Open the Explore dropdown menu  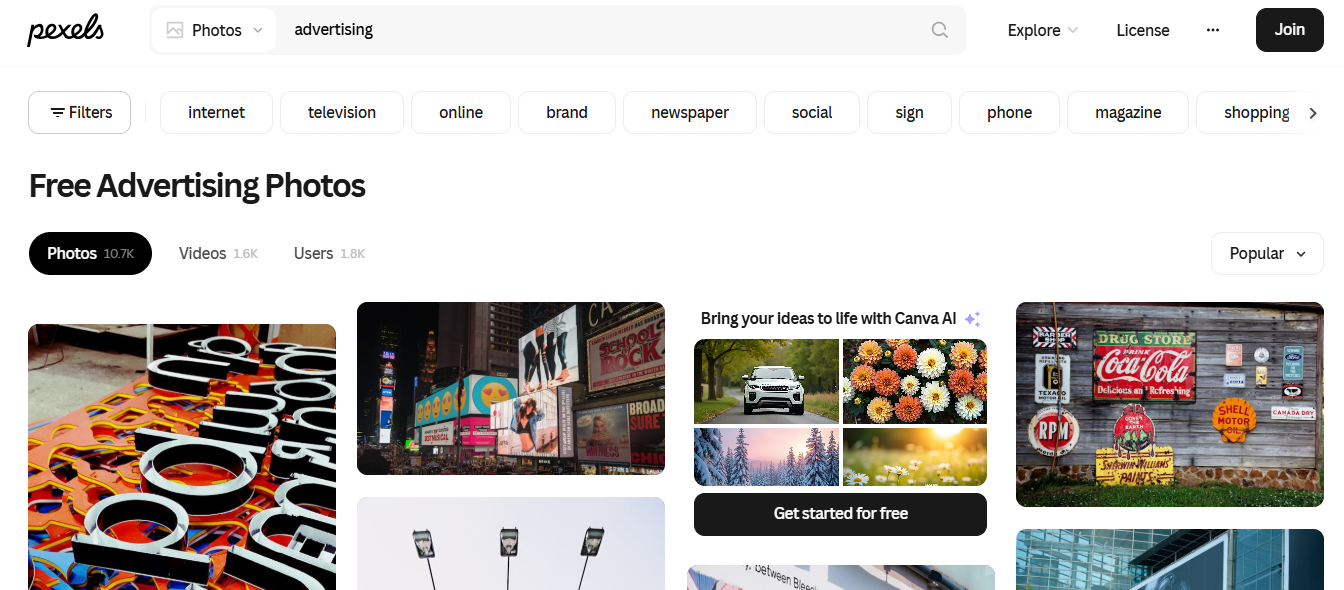pos(1035,31)
